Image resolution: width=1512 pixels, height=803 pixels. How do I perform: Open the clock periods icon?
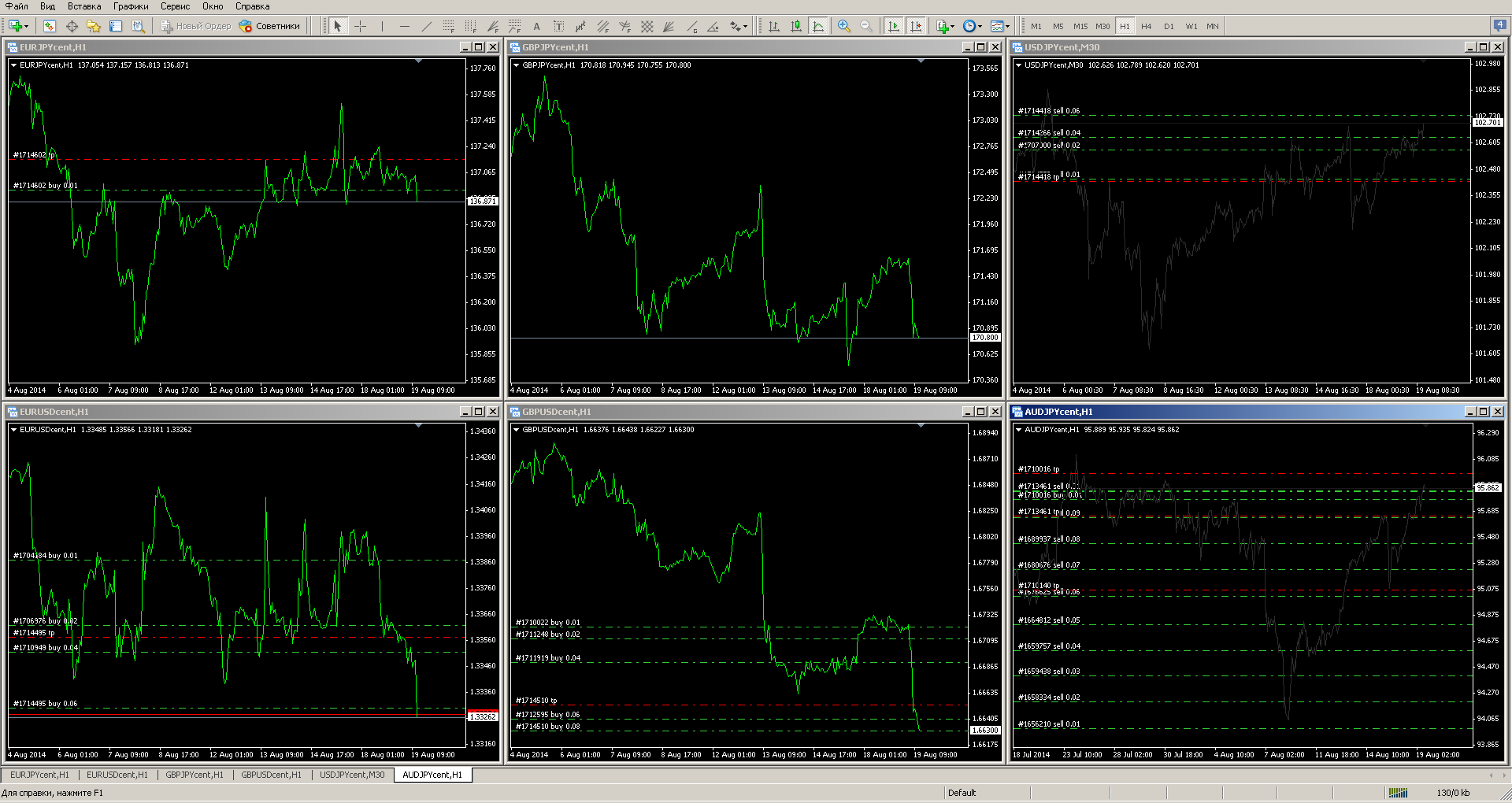tap(971, 26)
